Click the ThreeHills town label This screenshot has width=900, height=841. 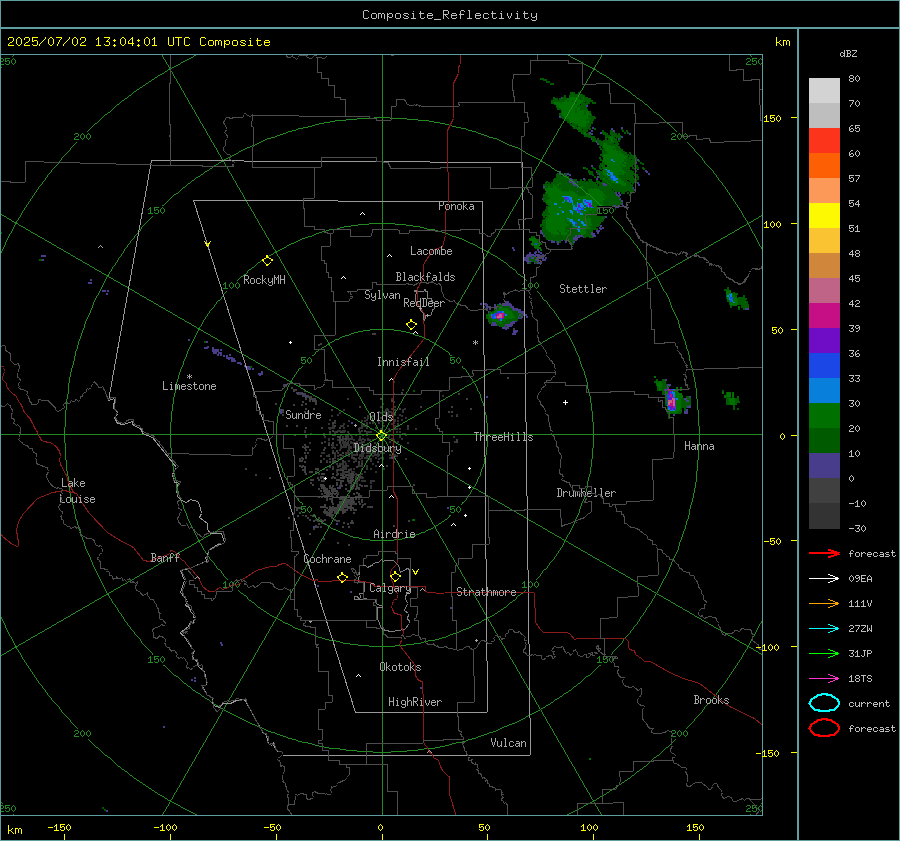tap(503, 437)
